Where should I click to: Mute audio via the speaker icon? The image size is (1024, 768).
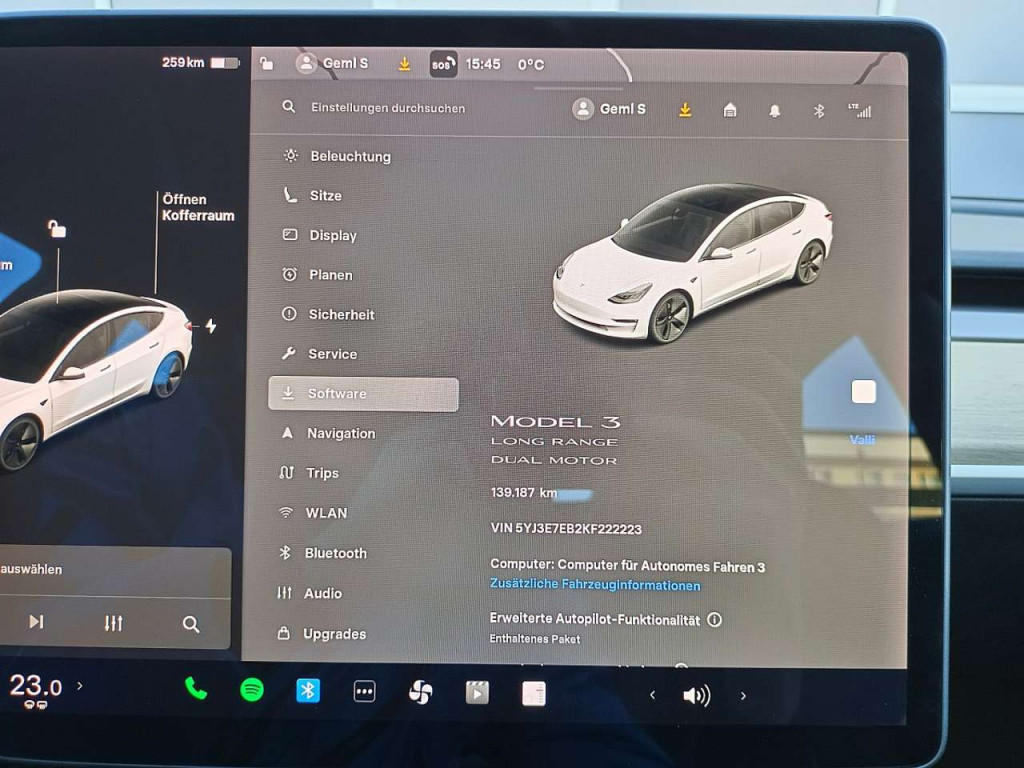tap(696, 696)
